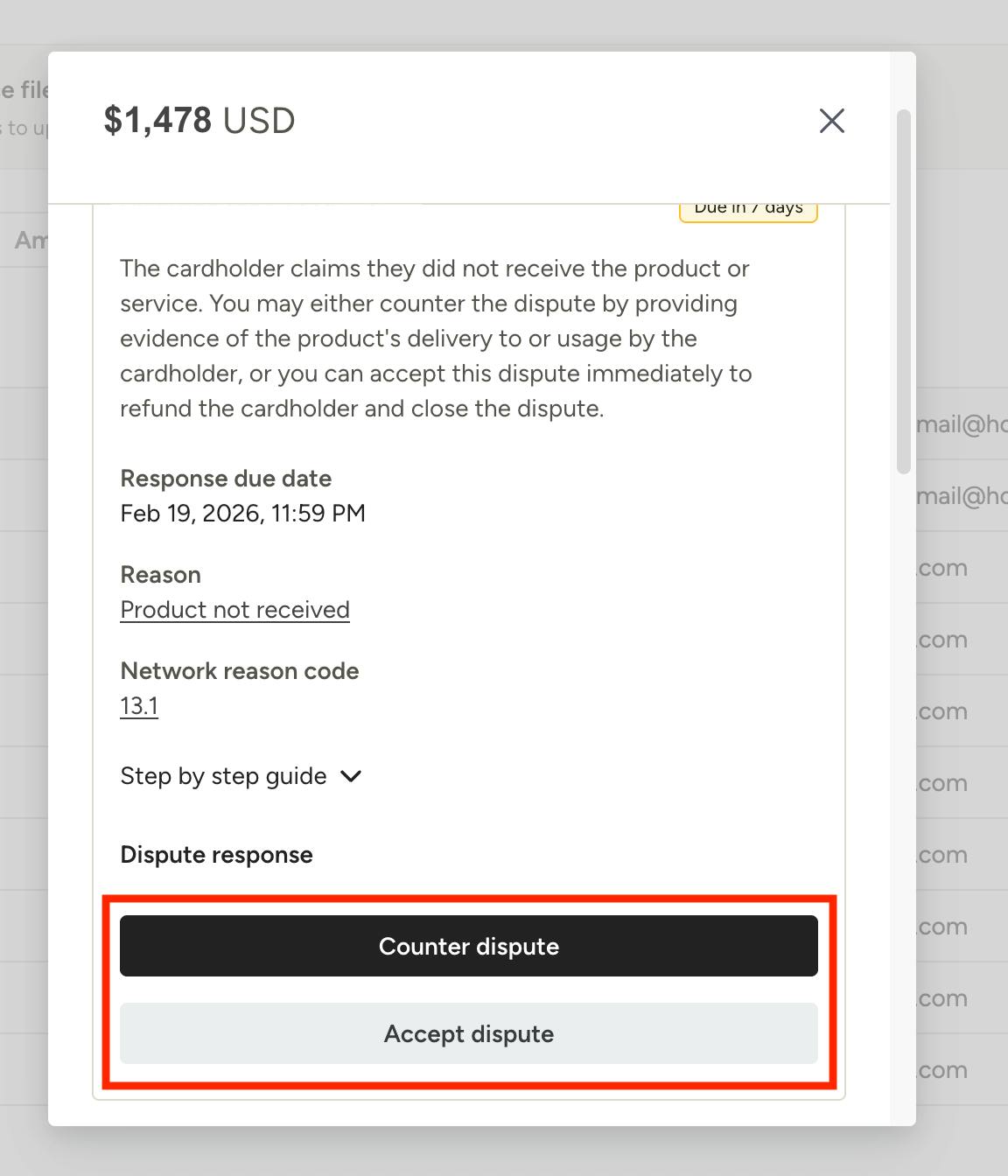Screen dimensions: 1008x1176
Task: Open the Product not received link
Action: [234, 610]
